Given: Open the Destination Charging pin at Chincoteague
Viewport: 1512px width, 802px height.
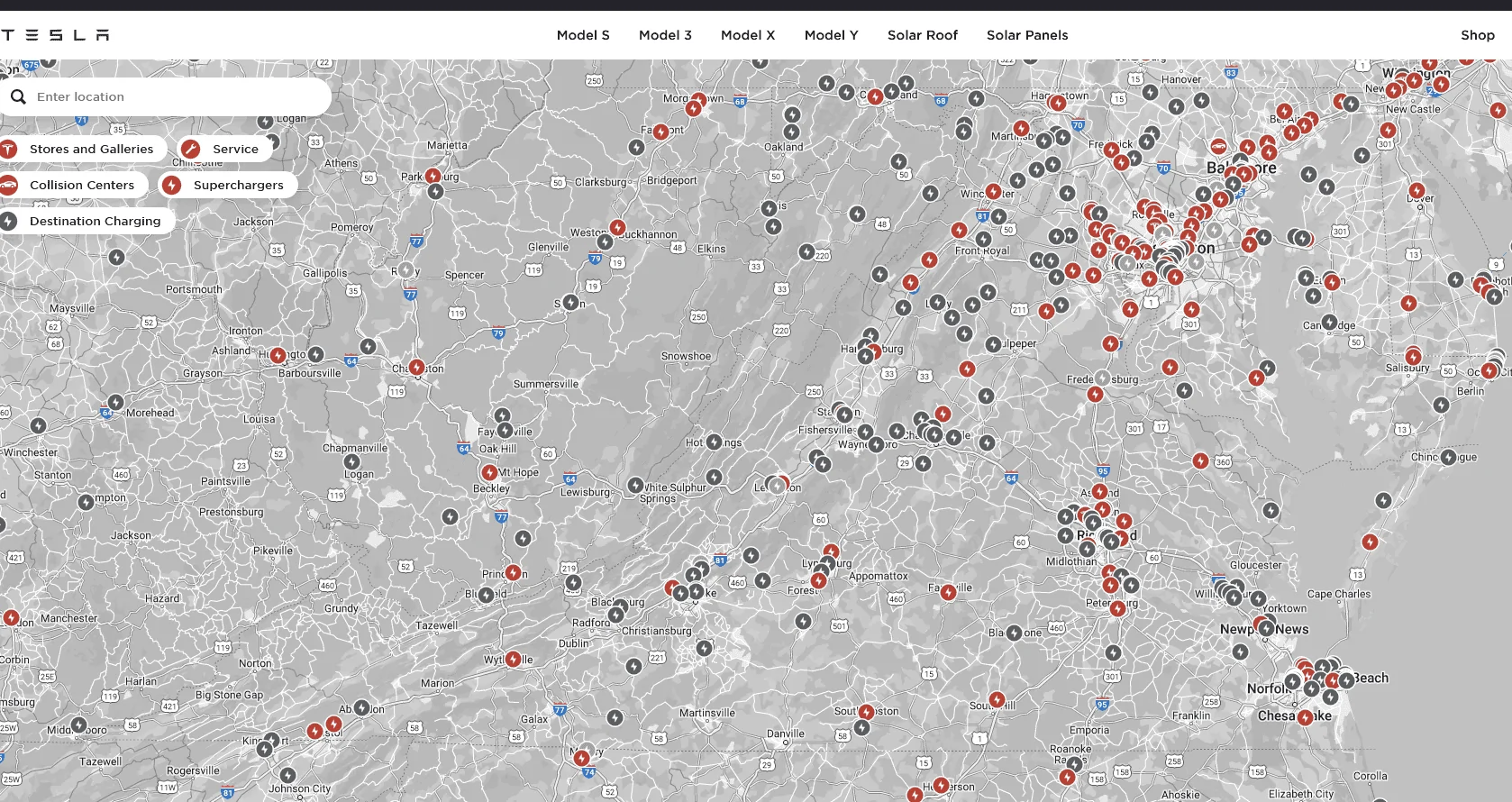Looking at the screenshot, I should click(1448, 457).
